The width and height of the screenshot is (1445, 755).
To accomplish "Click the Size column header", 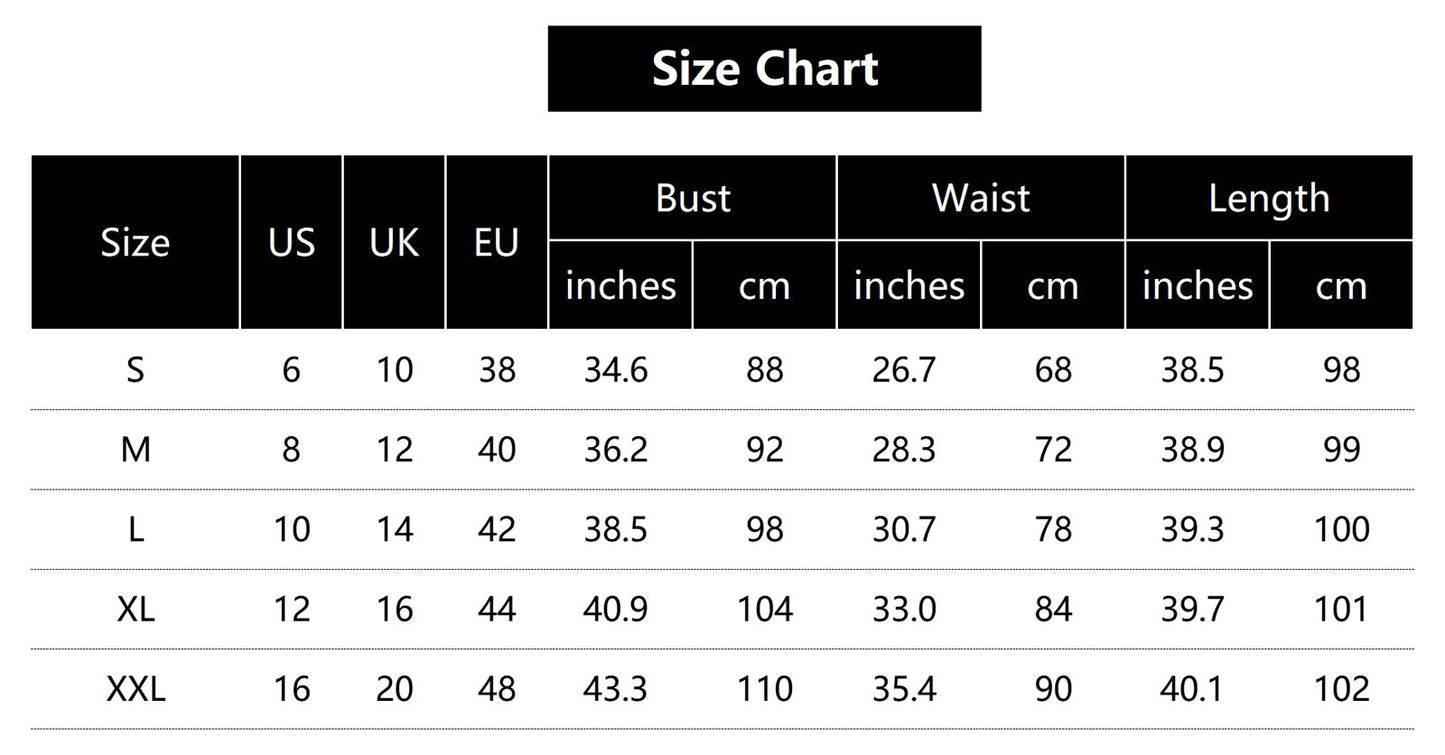I will 135,243.
